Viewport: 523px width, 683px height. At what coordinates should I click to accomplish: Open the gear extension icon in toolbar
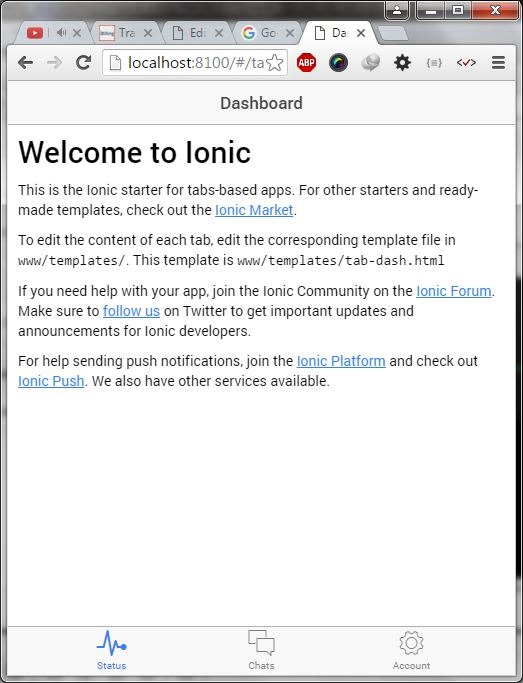(402, 63)
